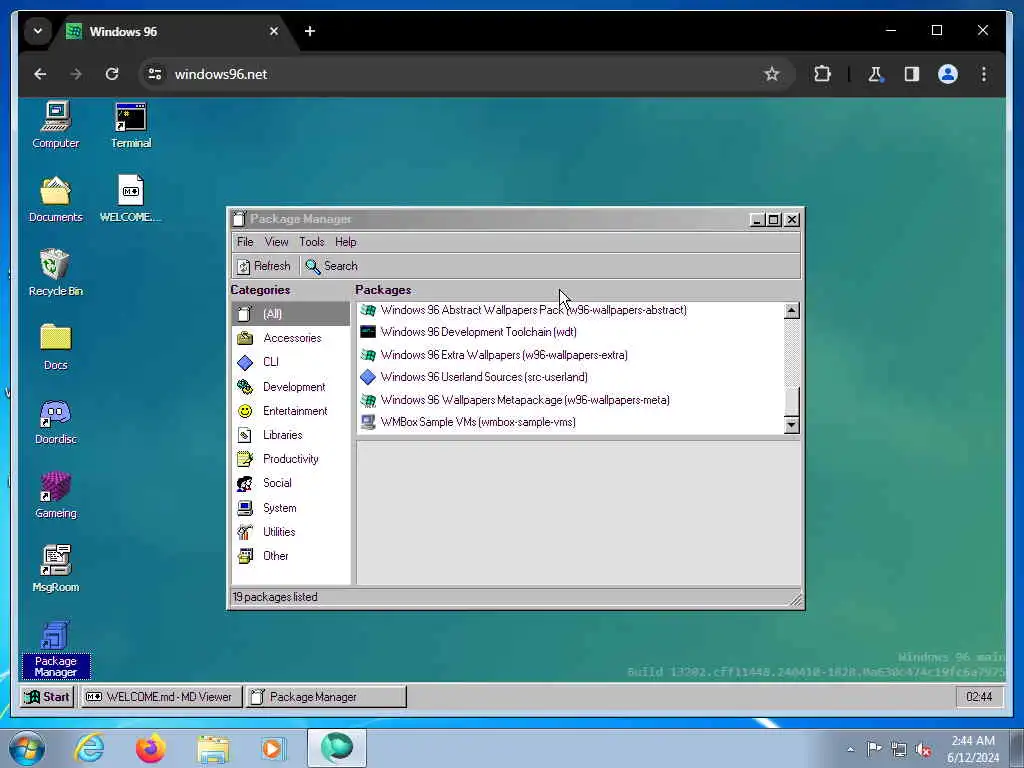Launch Firefox from the taskbar
The width and height of the screenshot is (1024, 768).
[150, 748]
